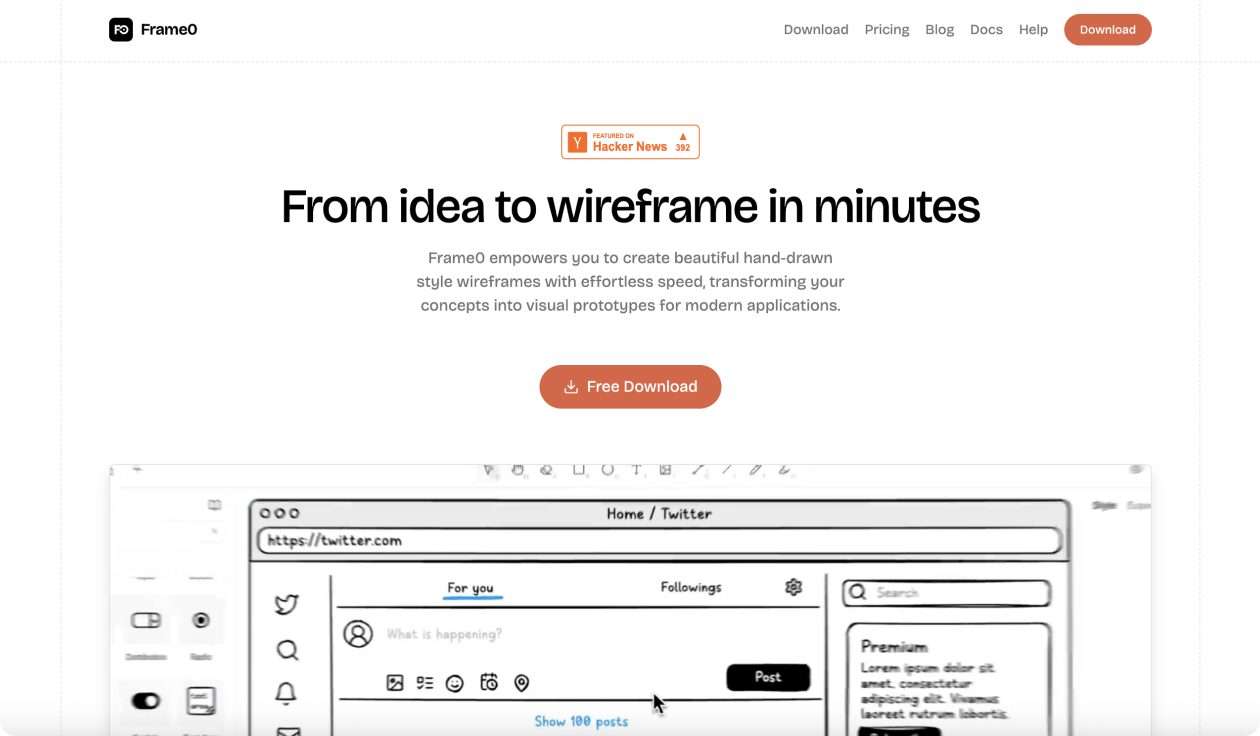The width and height of the screenshot is (1260, 736).
Task: Select the Text tool in the toolbar
Action: [637, 469]
